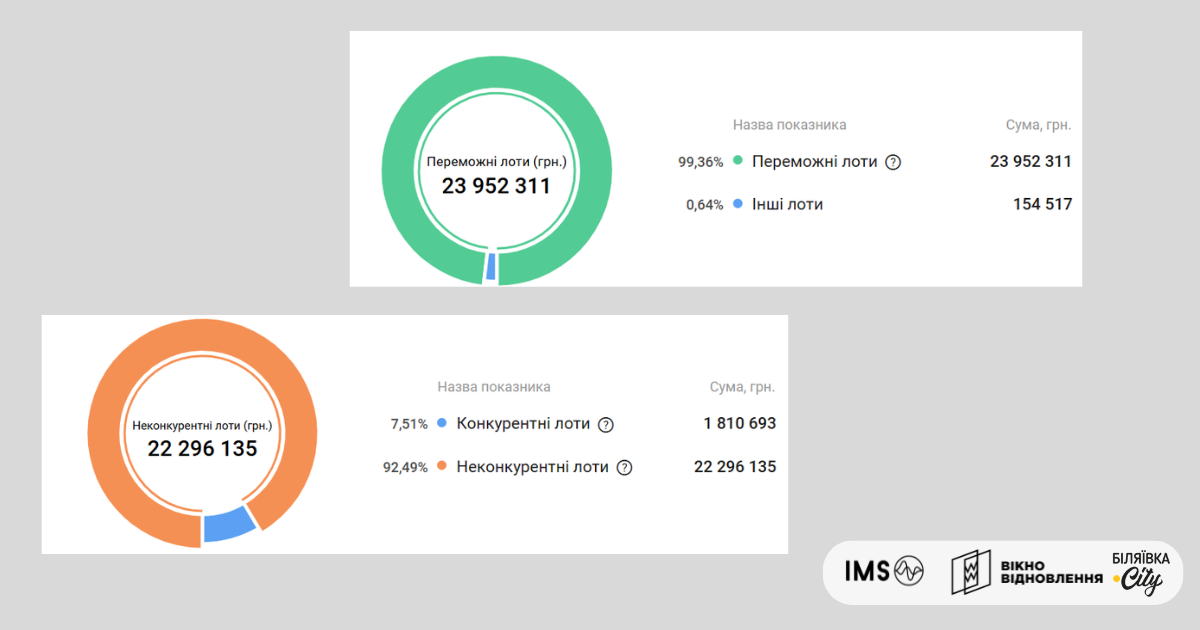Click help icon next to Переможні лоти
The image size is (1200, 630).
tap(893, 162)
